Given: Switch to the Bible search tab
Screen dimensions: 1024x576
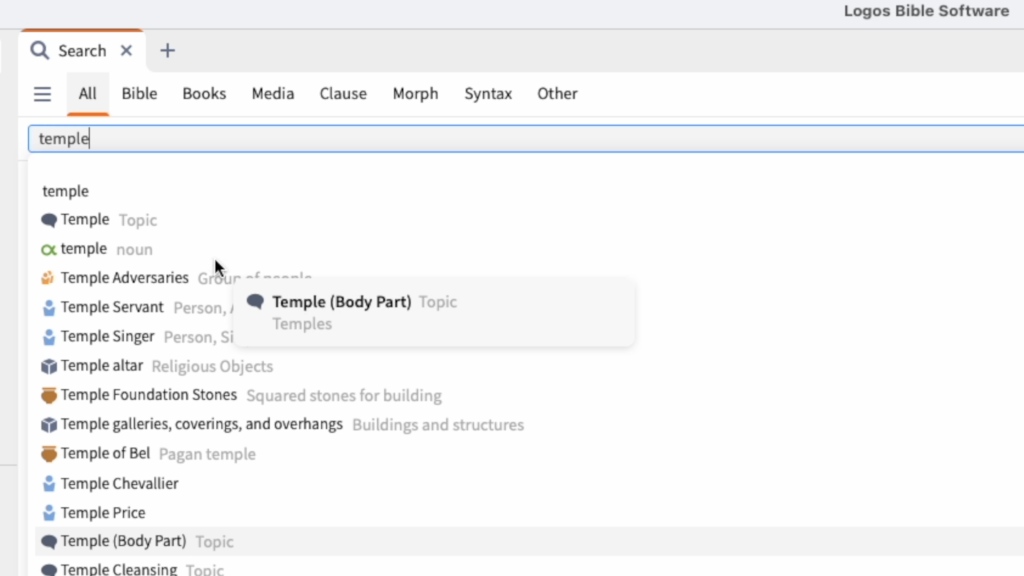Looking at the screenshot, I should pos(139,93).
